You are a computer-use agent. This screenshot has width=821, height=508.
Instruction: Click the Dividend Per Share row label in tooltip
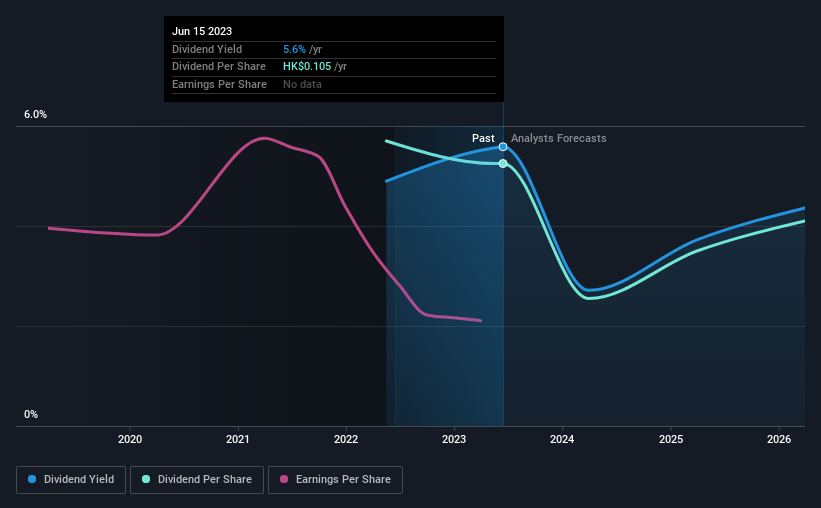(219, 67)
